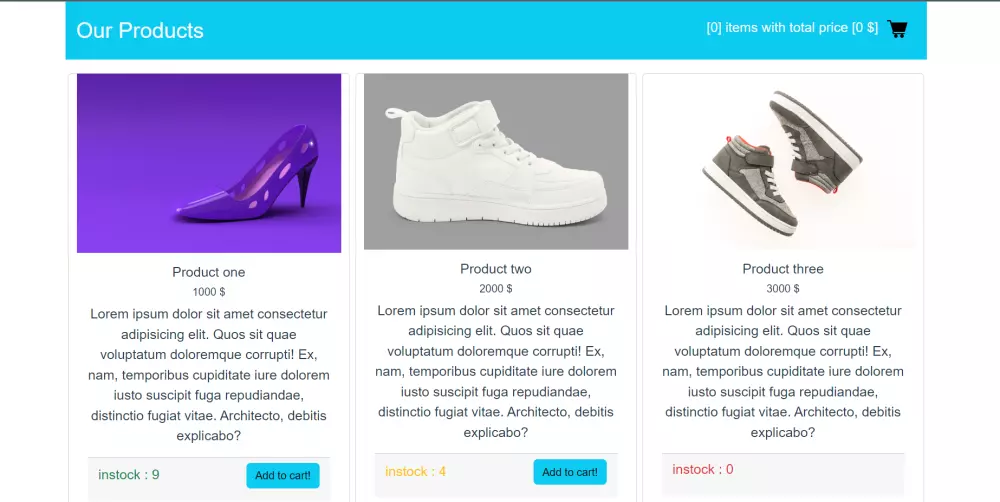1000x502 pixels.
Task: Click the grey kids shoes image
Action: [x=783, y=161]
